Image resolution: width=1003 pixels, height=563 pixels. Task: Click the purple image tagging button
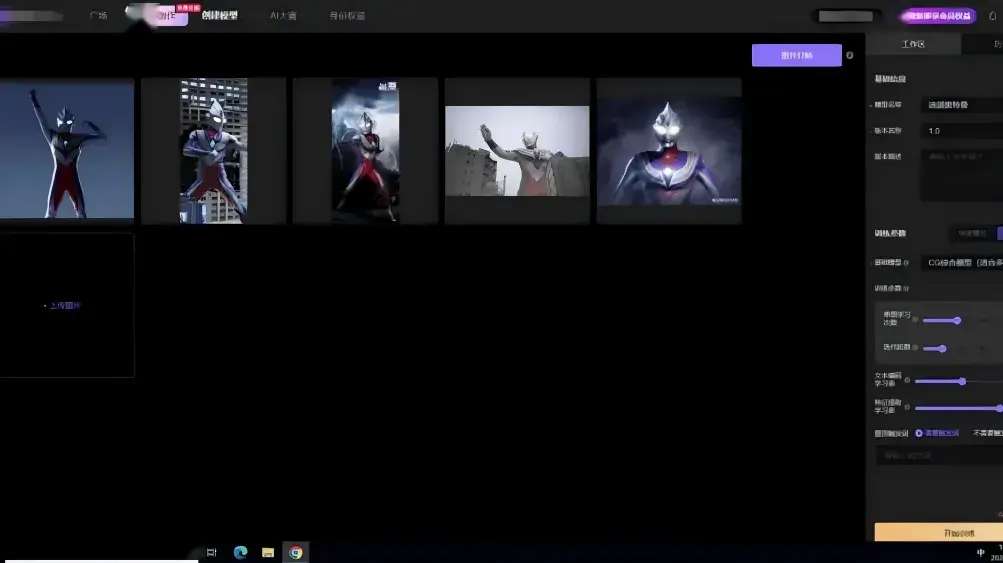pos(796,55)
